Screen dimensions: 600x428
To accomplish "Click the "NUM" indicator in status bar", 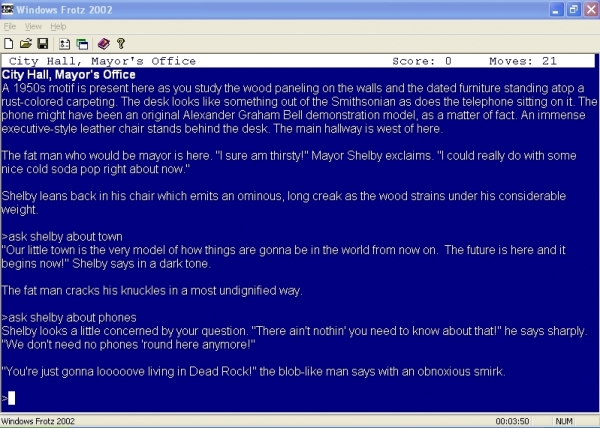I will pyautogui.click(x=564, y=421).
